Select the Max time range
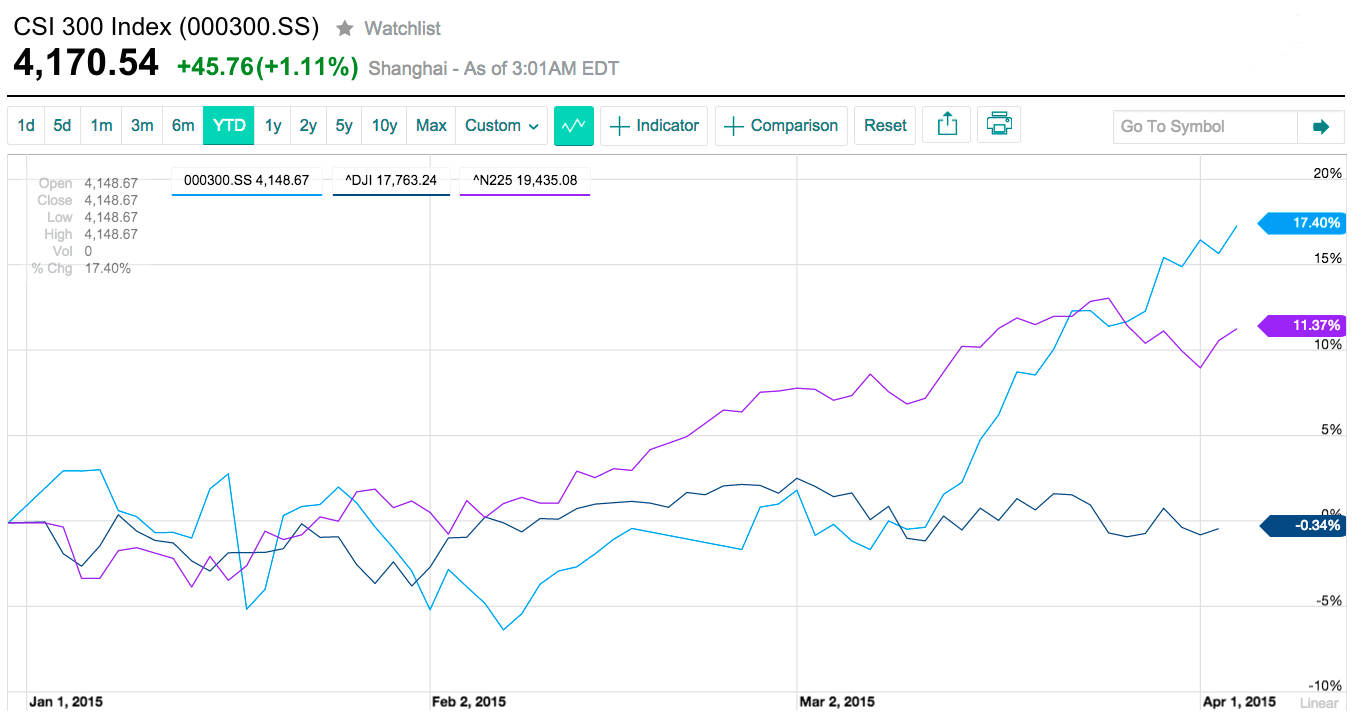1369x725 pixels. coord(431,126)
